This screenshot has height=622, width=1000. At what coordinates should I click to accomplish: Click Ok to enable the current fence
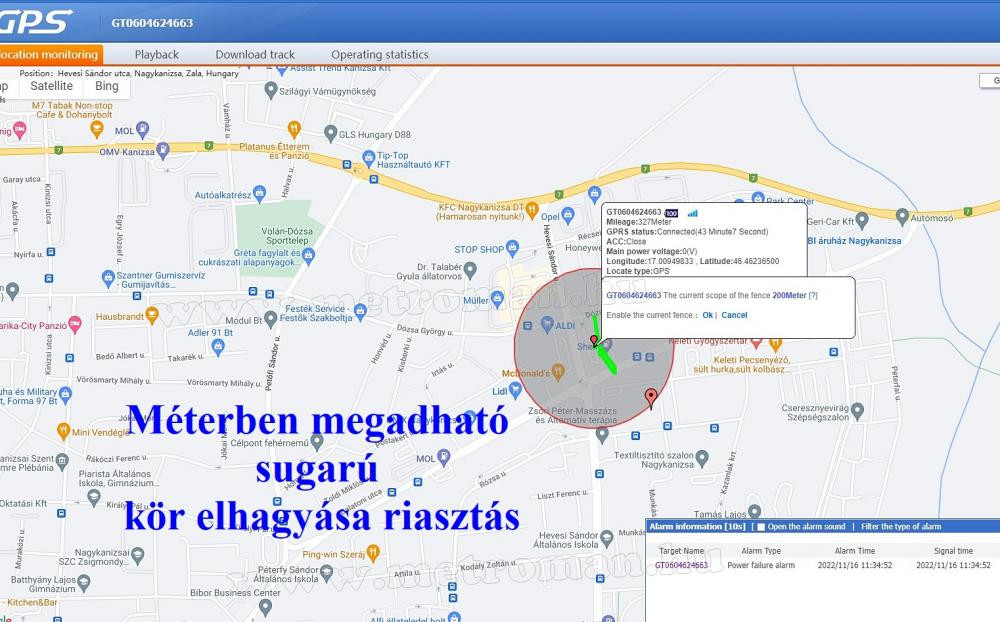point(707,316)
